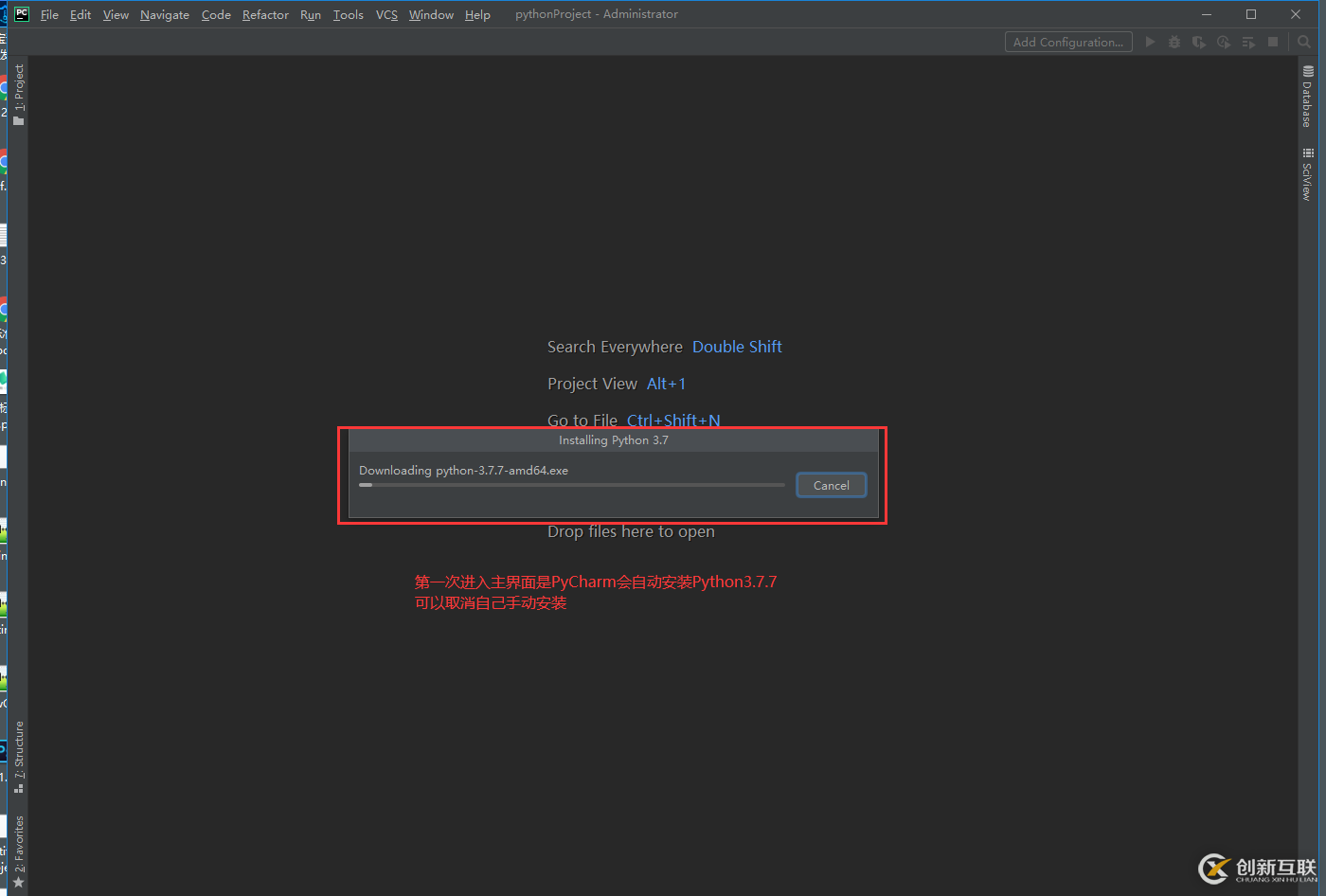Click the "Search Everywhere" hint text
The height and width of the screenshot is (896, 1326).
pyautogui.click(x=615, y=347)
